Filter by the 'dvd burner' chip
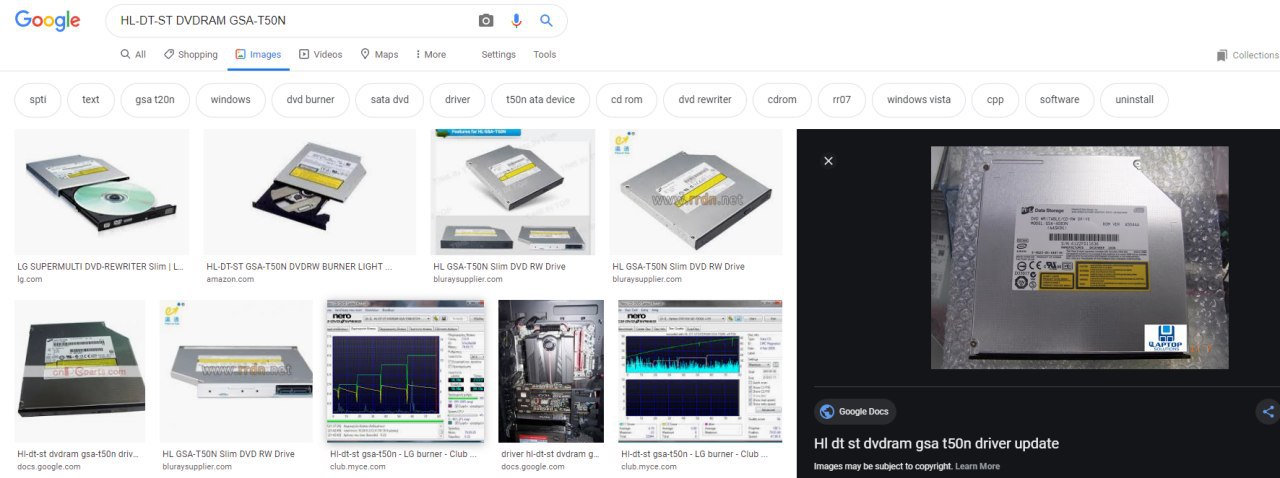 pyautogui.click(x=311, y=100)
